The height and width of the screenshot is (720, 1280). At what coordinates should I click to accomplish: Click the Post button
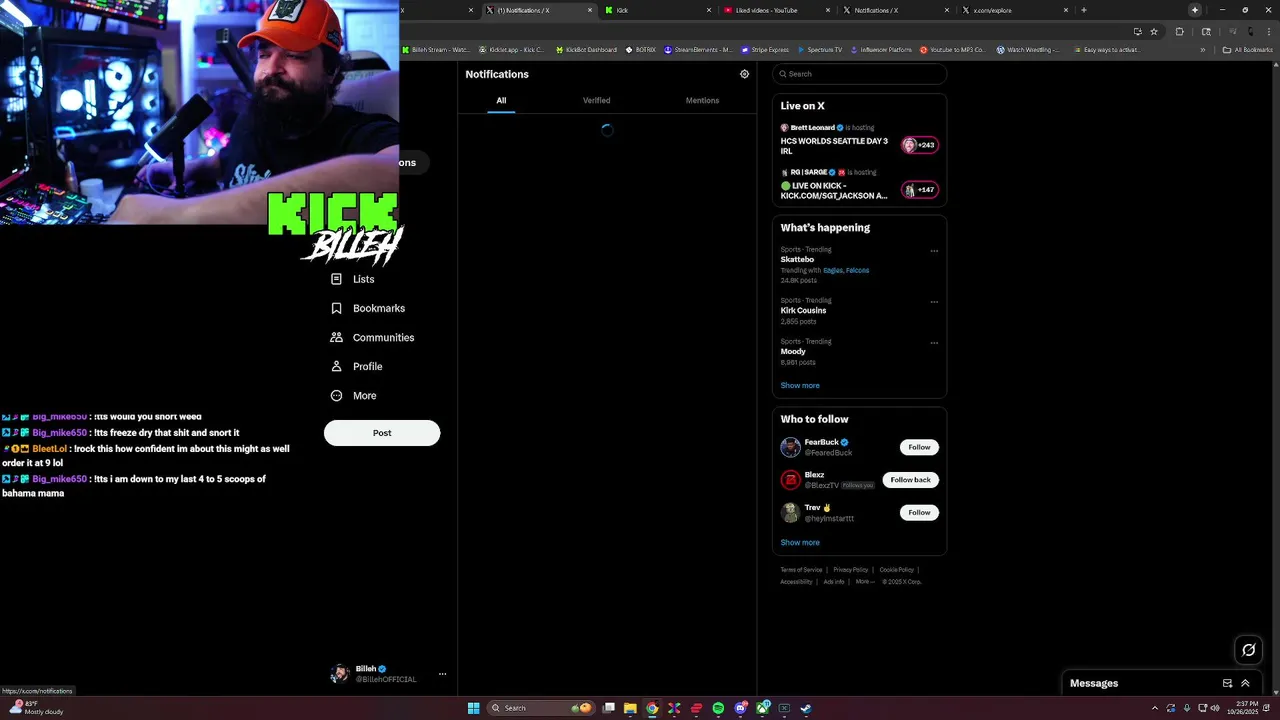pyautogui.click(x=382, y=433)
